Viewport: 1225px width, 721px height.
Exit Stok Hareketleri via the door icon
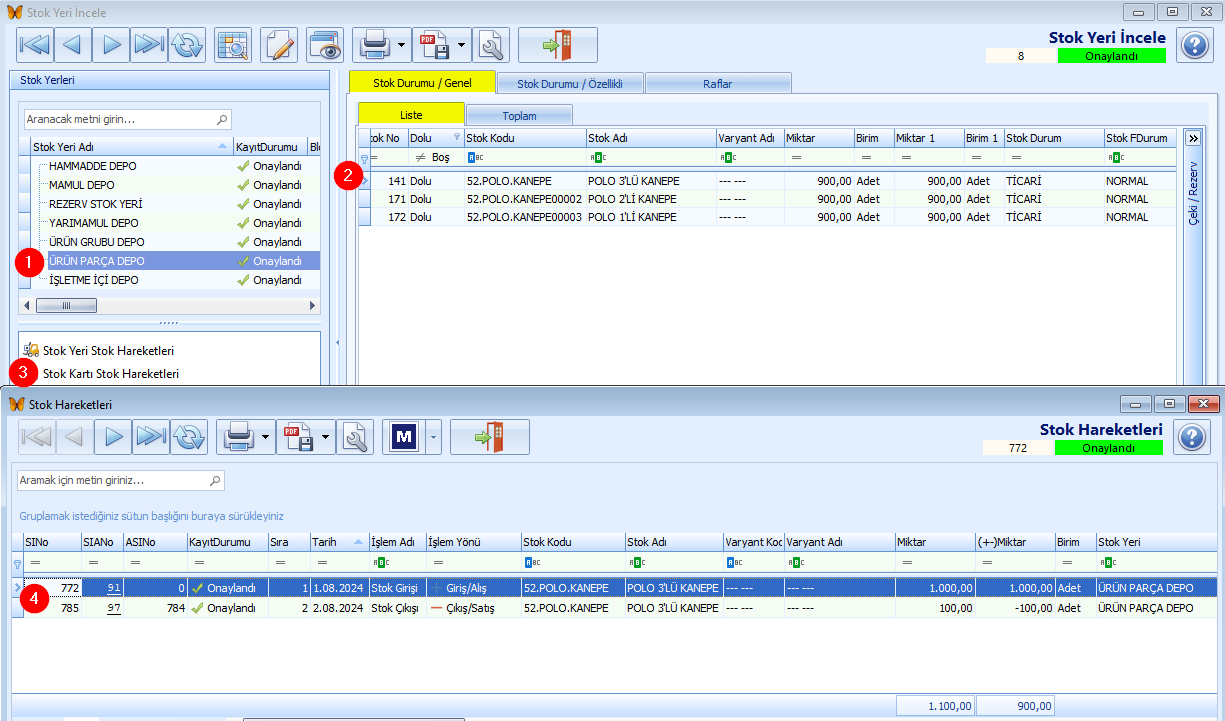[490, 437]
